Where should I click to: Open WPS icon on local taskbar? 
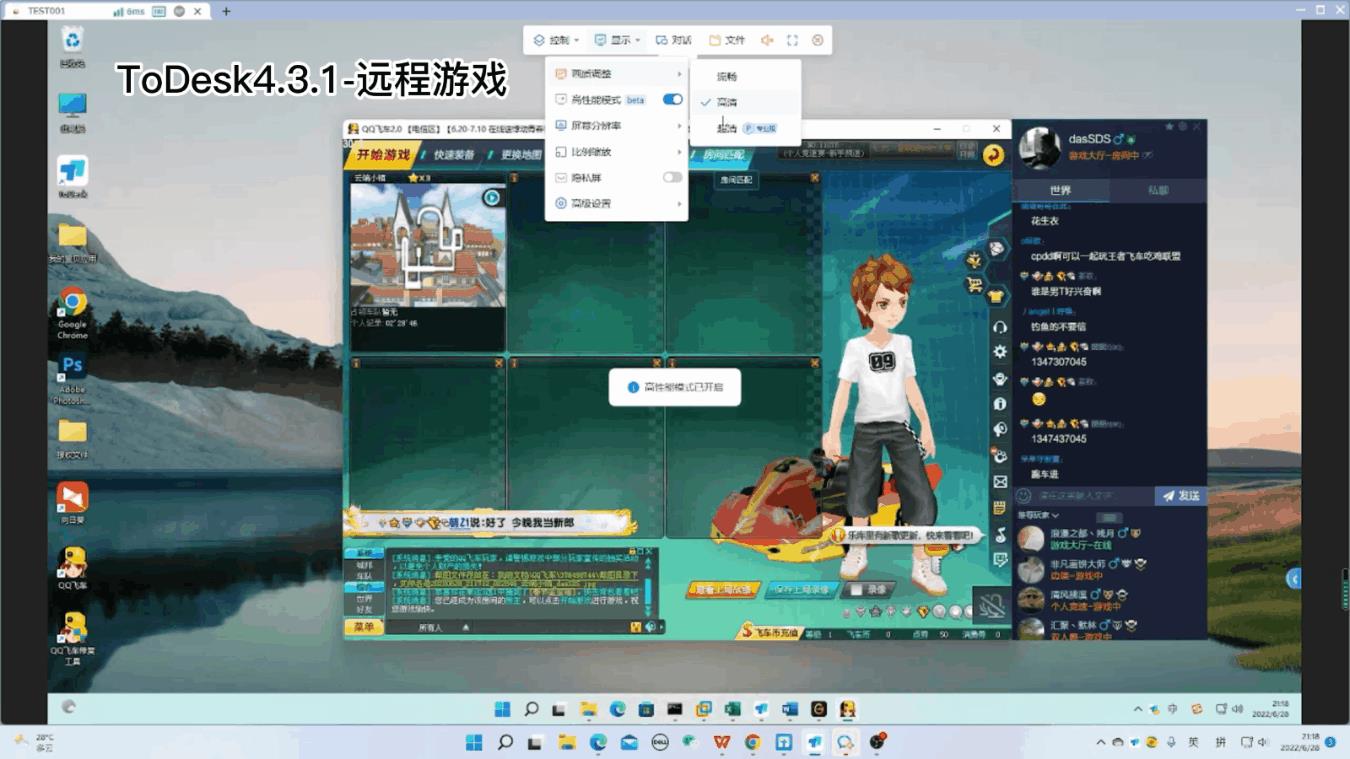(x=721, y=742)
